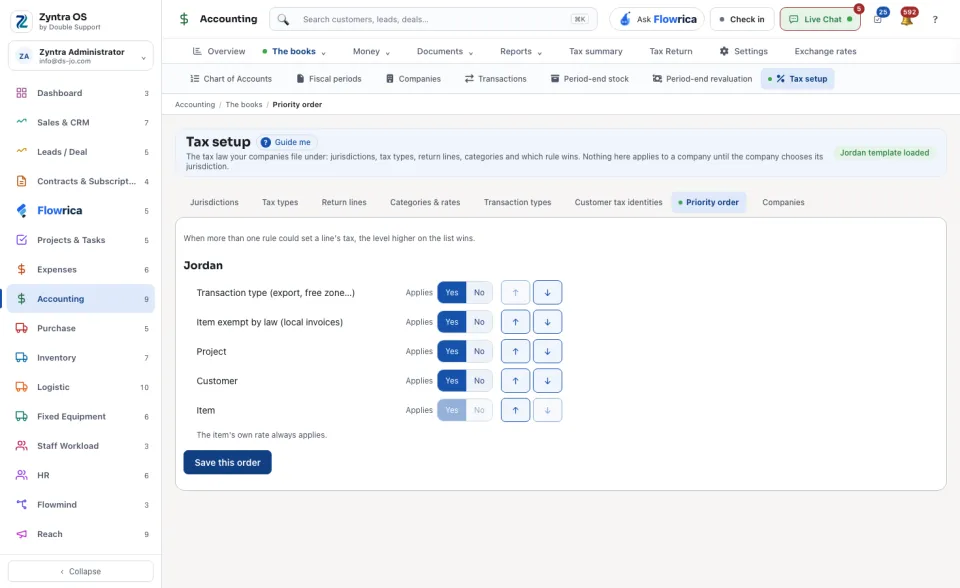
Task: Move Customer rule down
Action: pyautogui.click(x=547, y=381)
